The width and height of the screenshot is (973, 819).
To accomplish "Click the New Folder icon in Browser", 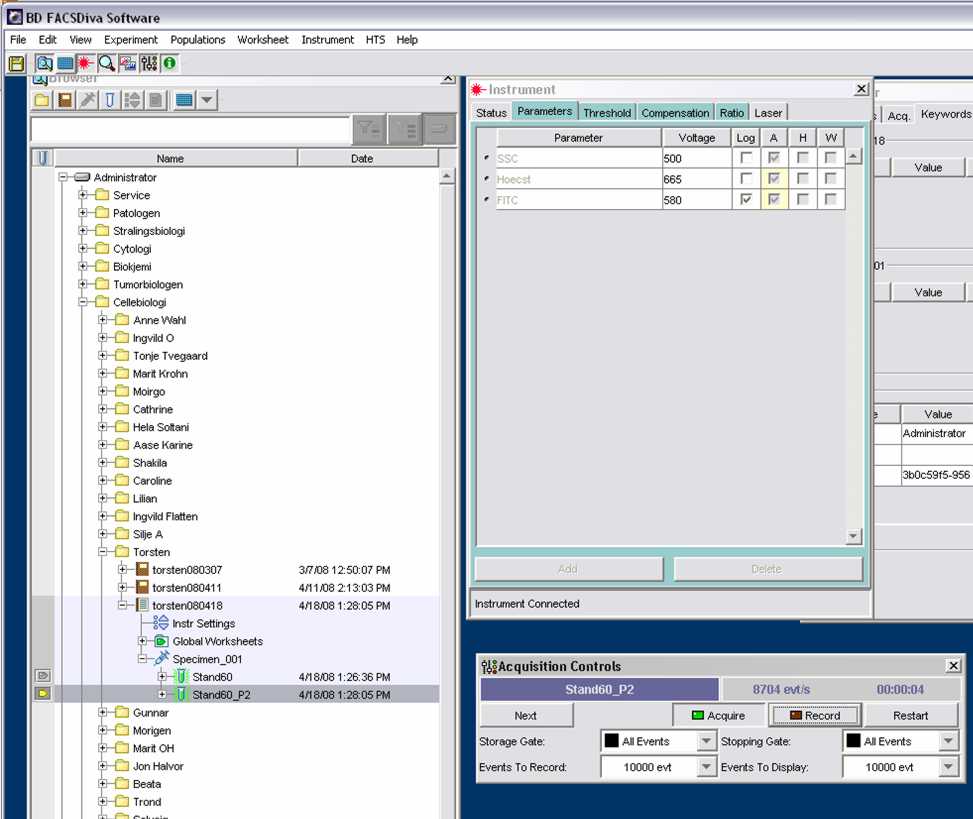I will point(42,100).
